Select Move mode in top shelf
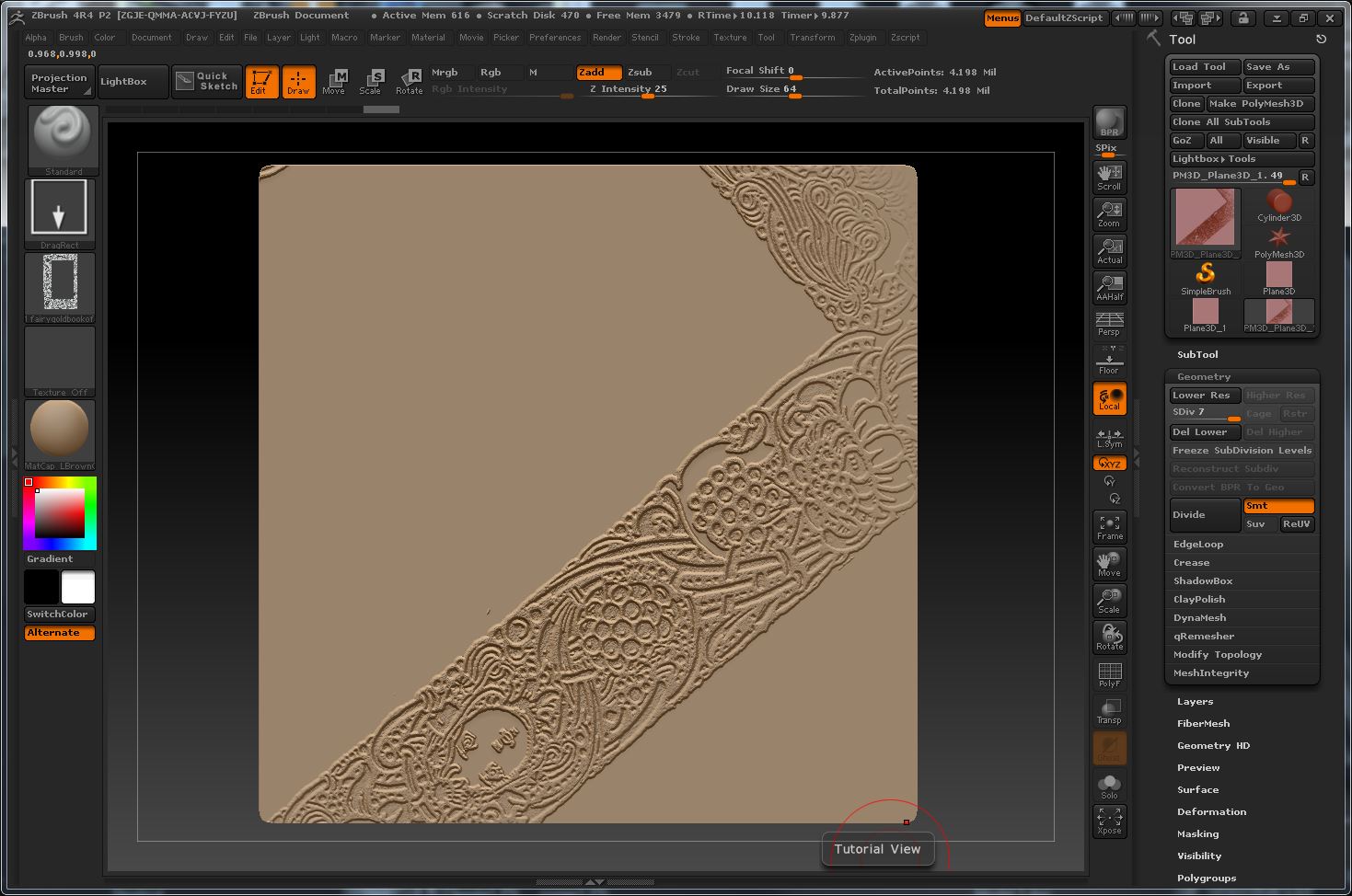The width and height of the screenshot is (1352, 896). 334,81
